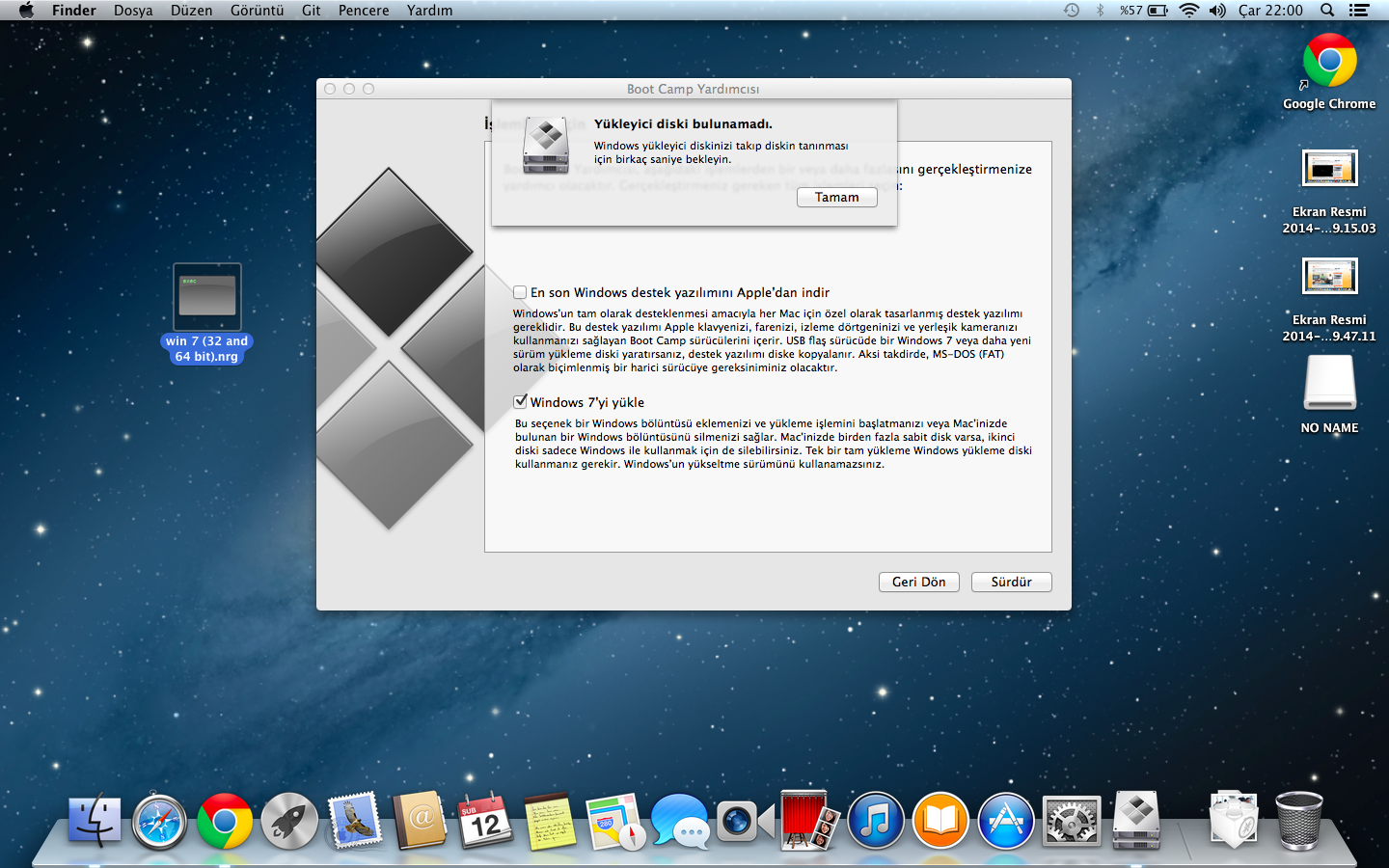Open Trash in the Dock
The image size is (1389, 868).
1298,821
